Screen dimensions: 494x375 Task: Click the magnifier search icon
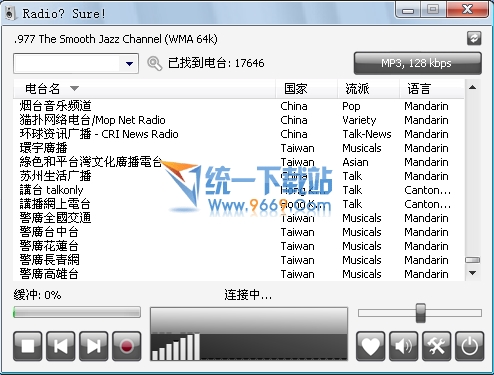(x=154, y=63)
